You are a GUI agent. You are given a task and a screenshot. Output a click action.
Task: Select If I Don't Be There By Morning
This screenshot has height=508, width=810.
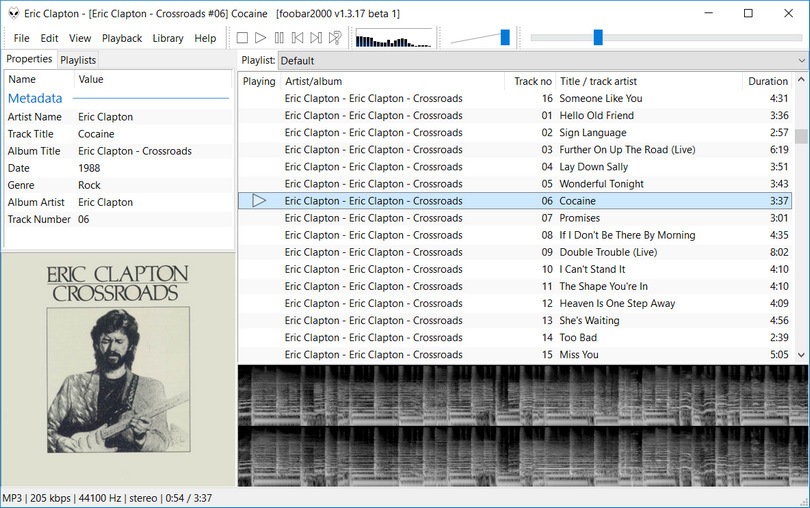pos(515,235)
